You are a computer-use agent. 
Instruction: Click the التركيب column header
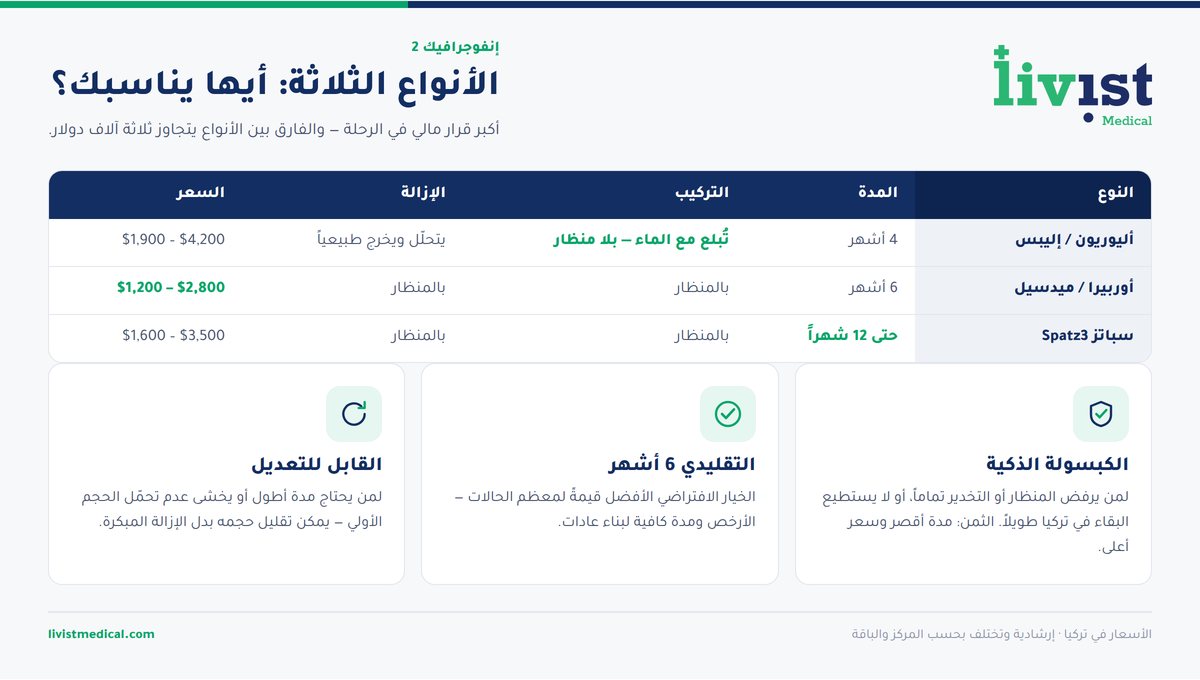pyautogui.click(x=701, y=193)
